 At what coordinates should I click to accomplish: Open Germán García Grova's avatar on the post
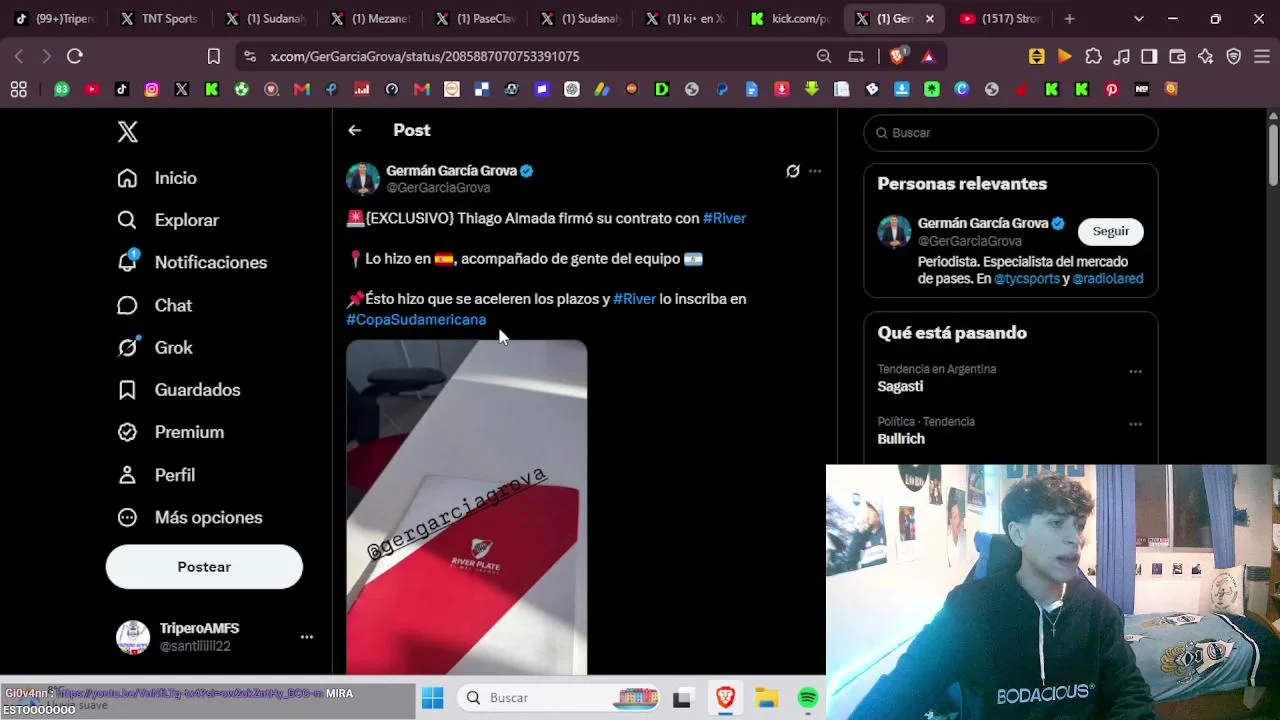pyautogui.click(x=363, y=179)
